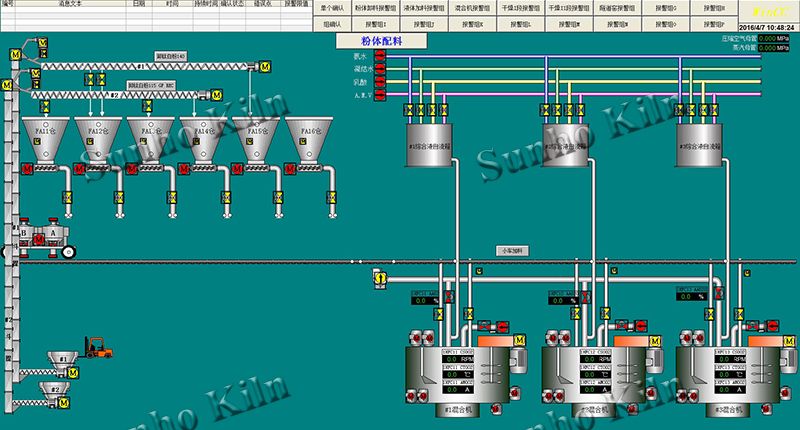Click the yellow M motor on the #2 mixer
This screenshot has height=430, width=800.
(x=655, y=340)
